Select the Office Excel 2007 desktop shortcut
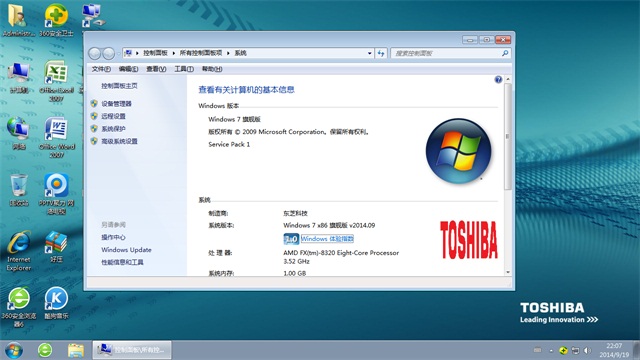Screen dimensions: 640x360 [x=56, y=81]
